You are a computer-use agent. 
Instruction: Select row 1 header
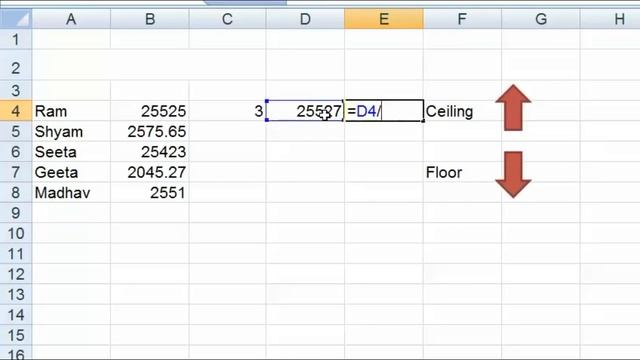coord(16,40)
